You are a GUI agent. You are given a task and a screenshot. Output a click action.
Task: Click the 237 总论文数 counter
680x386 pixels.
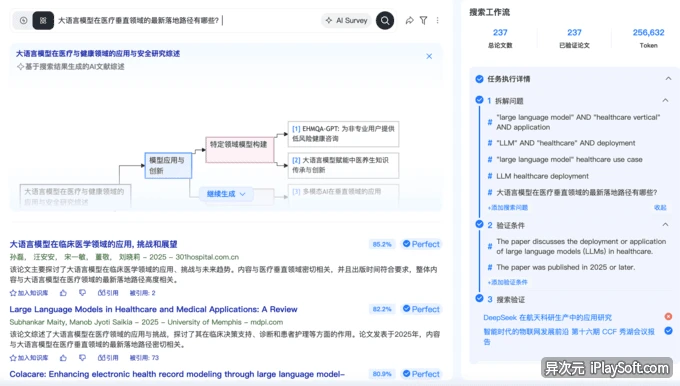(x=500, y=38)
